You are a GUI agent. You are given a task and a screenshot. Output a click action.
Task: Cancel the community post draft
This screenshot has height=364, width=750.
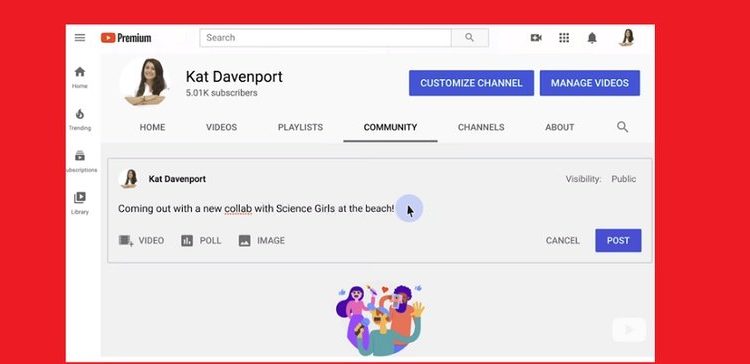click(x=562, y=241)
